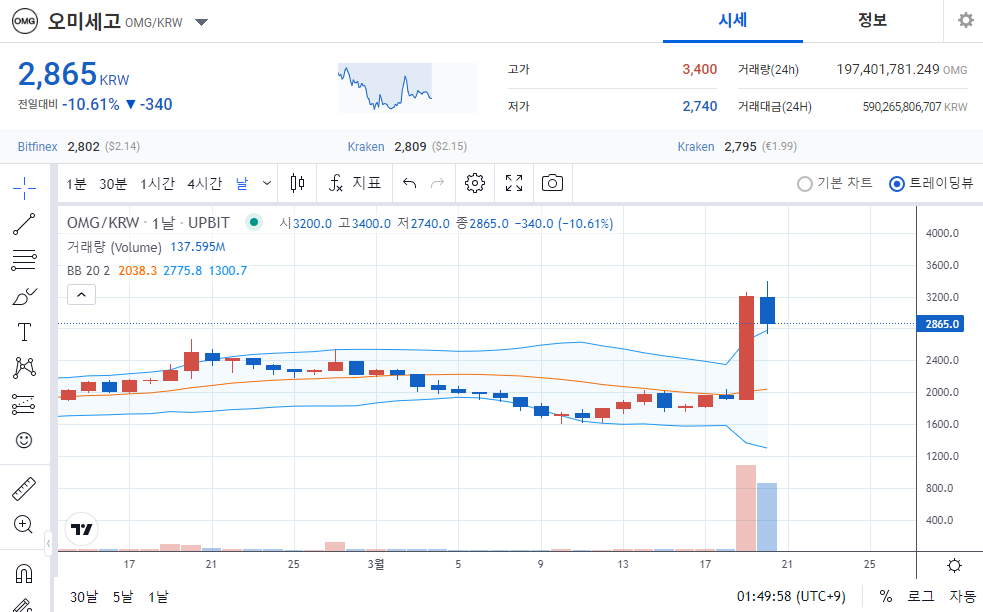Click the Kraken EUR price €1.99 link
Image resolution: width=983 pixels, height=612 pixels.
[x=737, y=147]
